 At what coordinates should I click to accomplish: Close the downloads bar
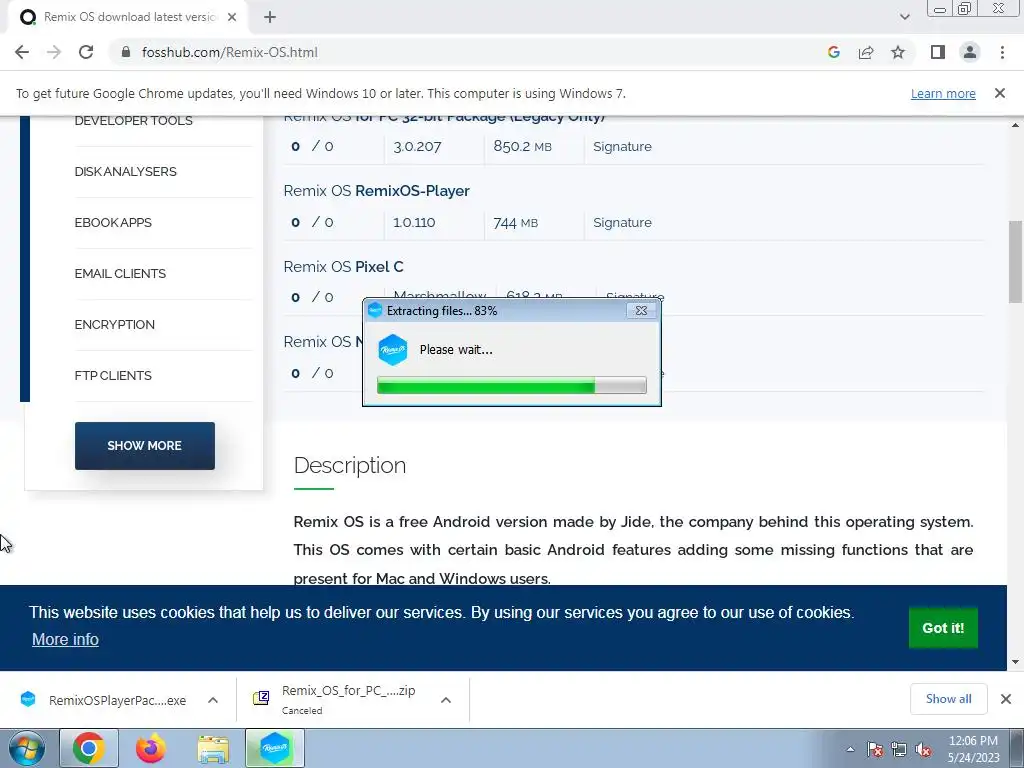tap(1006, 699)
